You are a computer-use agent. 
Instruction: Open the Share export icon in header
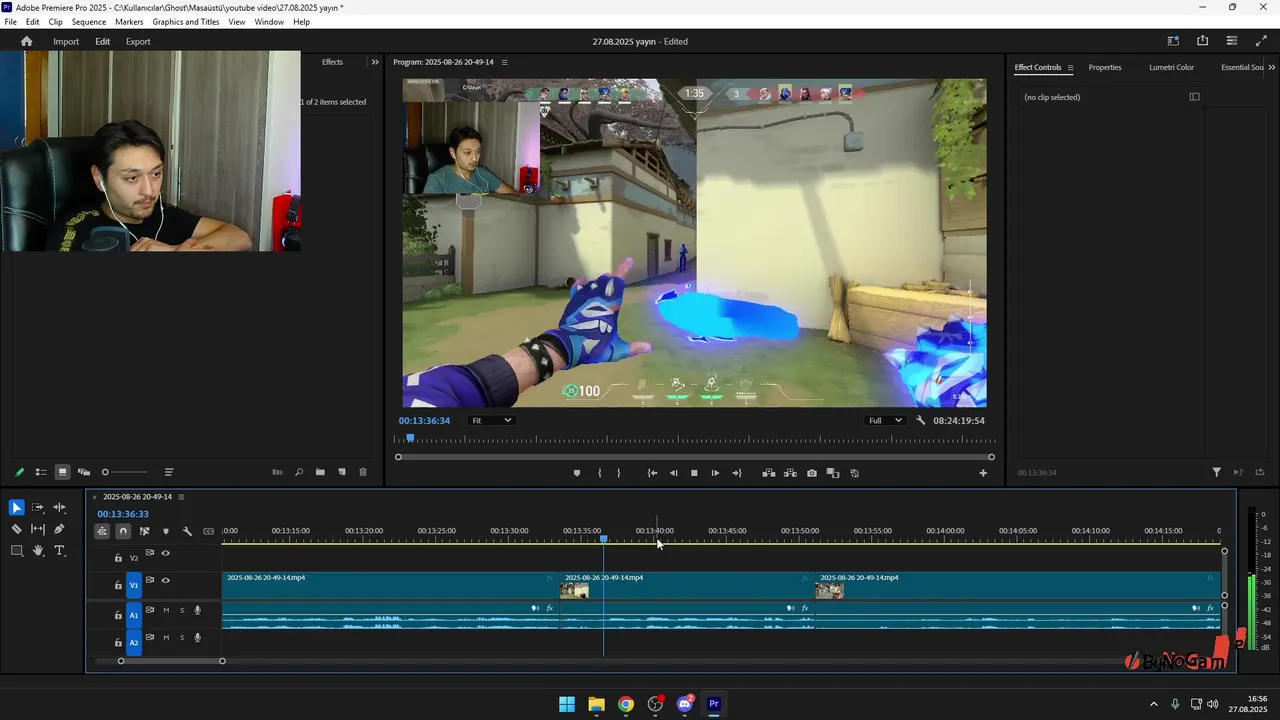tap(1202, 41)
